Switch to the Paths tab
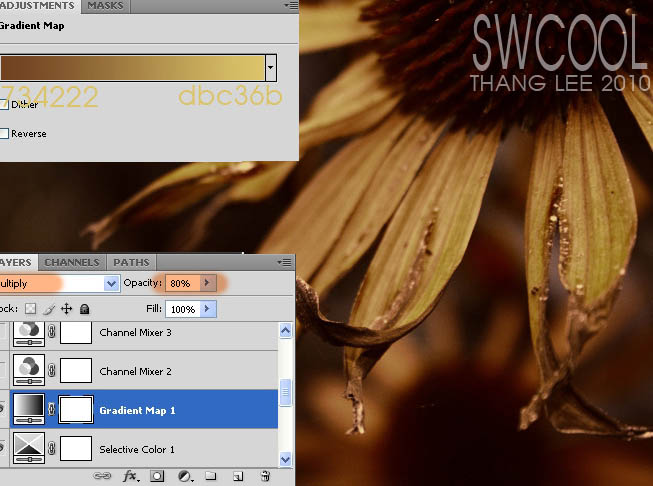653x486 pixels. (x=131, y=262)
